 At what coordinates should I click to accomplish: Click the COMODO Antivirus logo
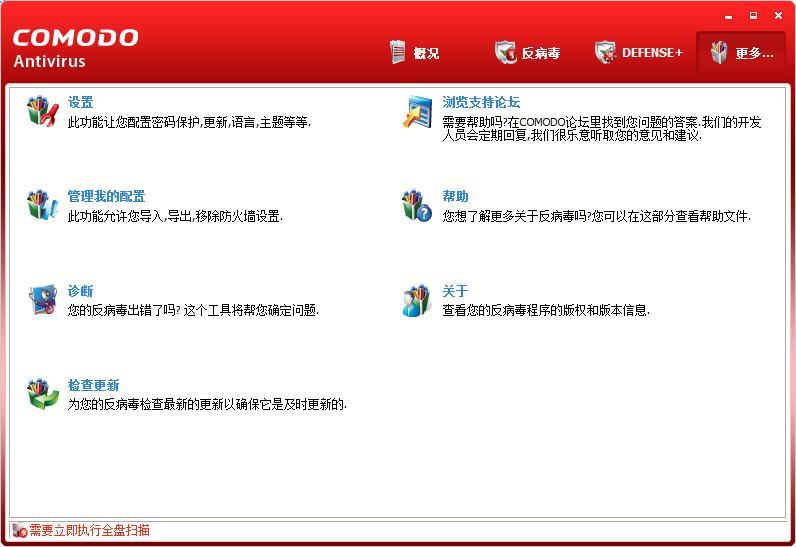coord(76,49)
